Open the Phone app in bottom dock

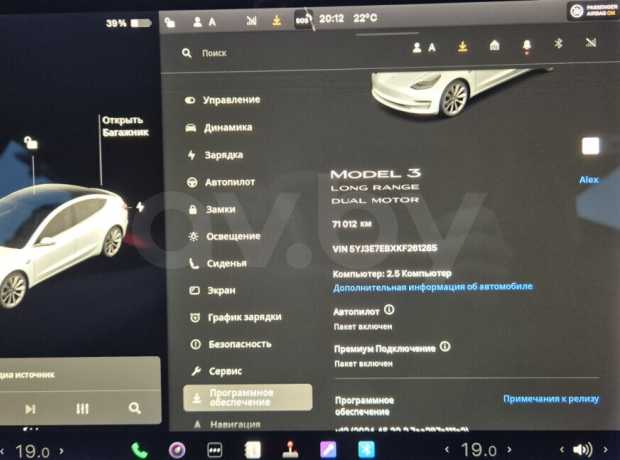pyautogui.click(x=139, y=450)
